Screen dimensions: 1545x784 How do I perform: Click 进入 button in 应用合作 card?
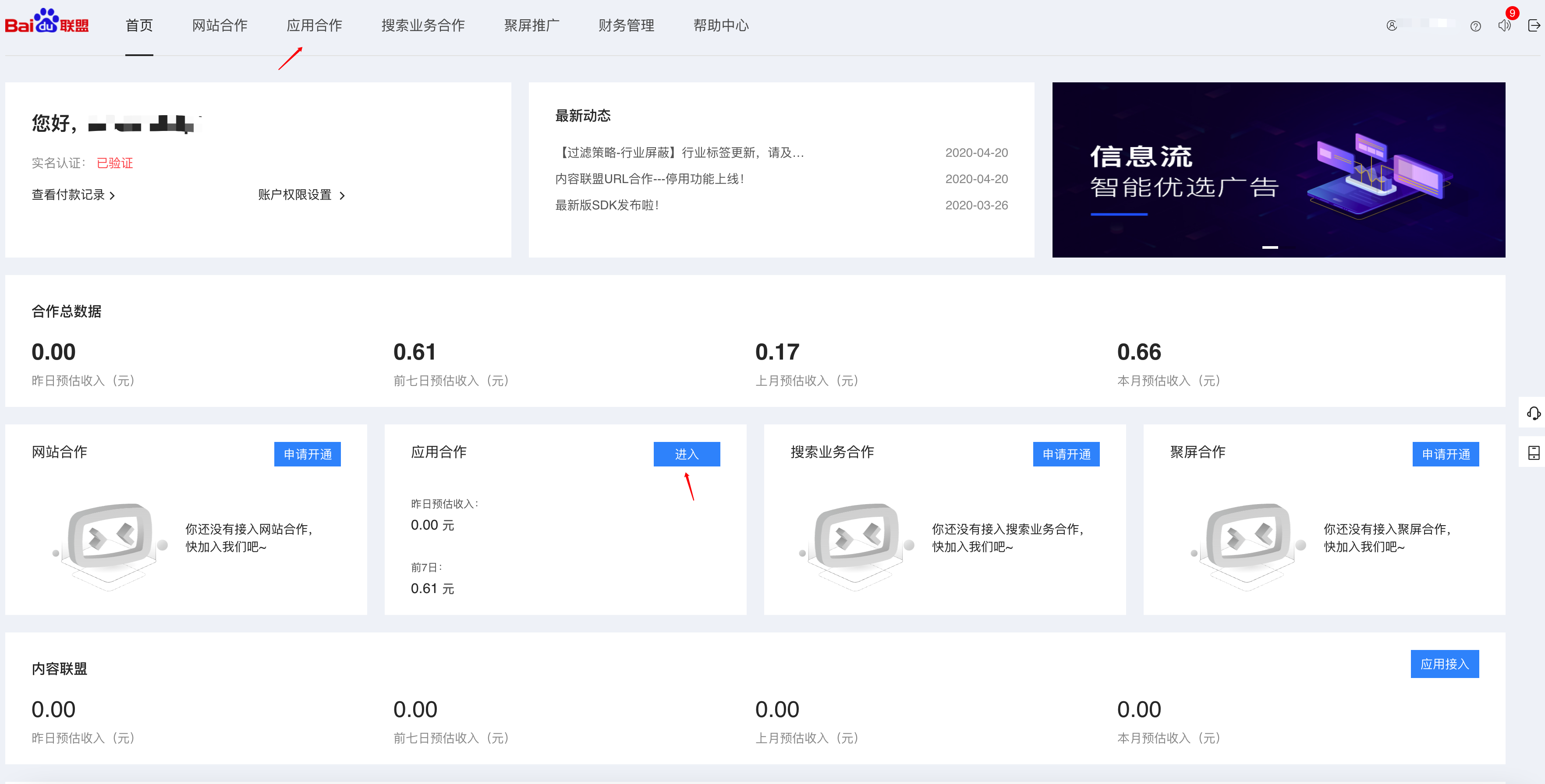point(687,454)
